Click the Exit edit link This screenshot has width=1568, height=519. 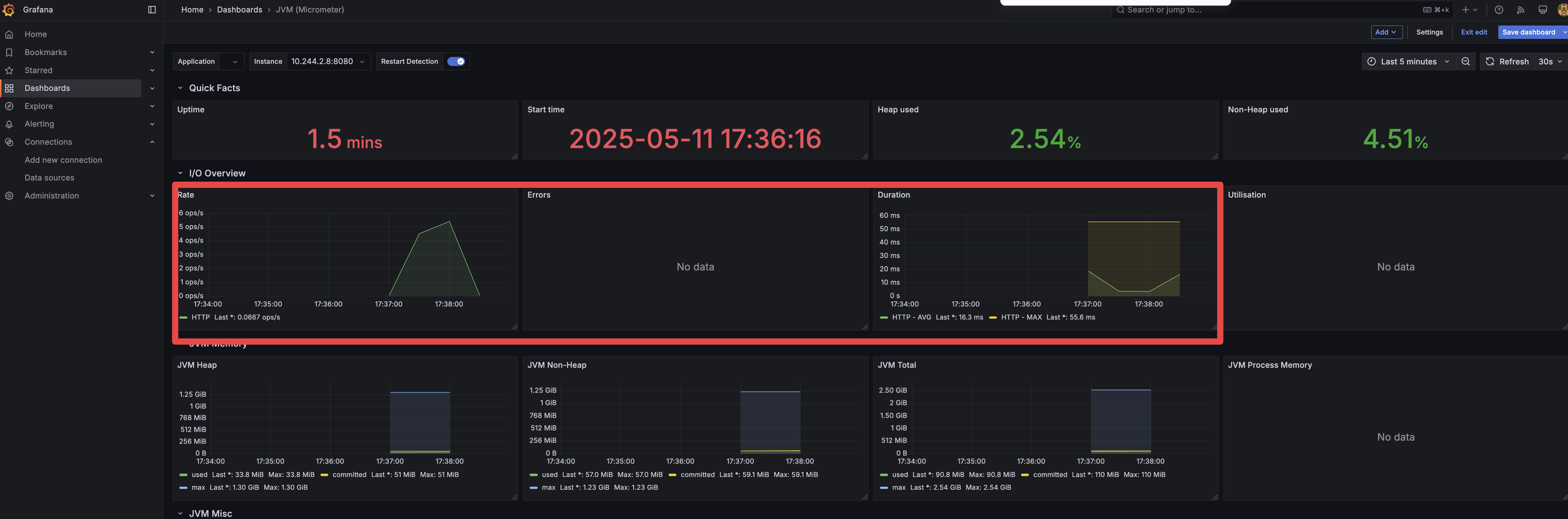coord(1473,32)
